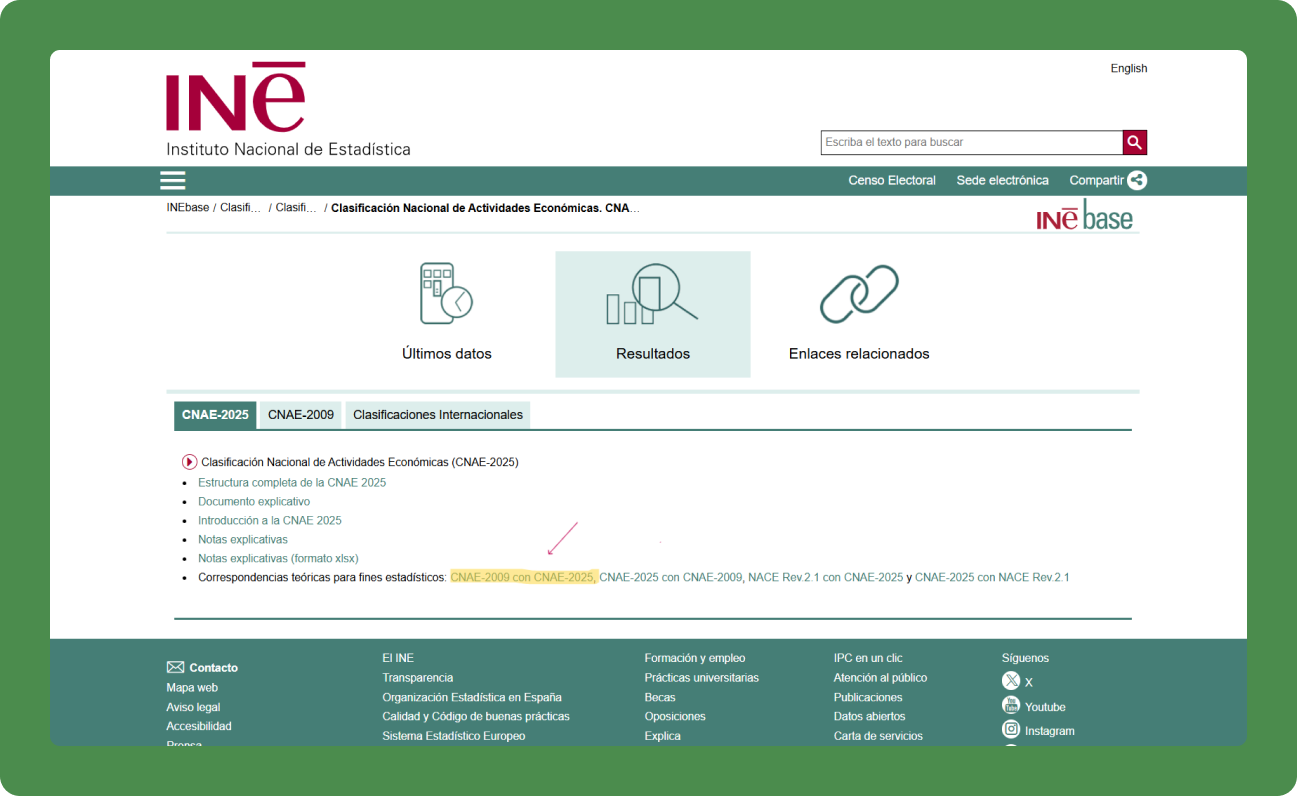Open the first Clasifi... breadcrumb

(240, 208)
